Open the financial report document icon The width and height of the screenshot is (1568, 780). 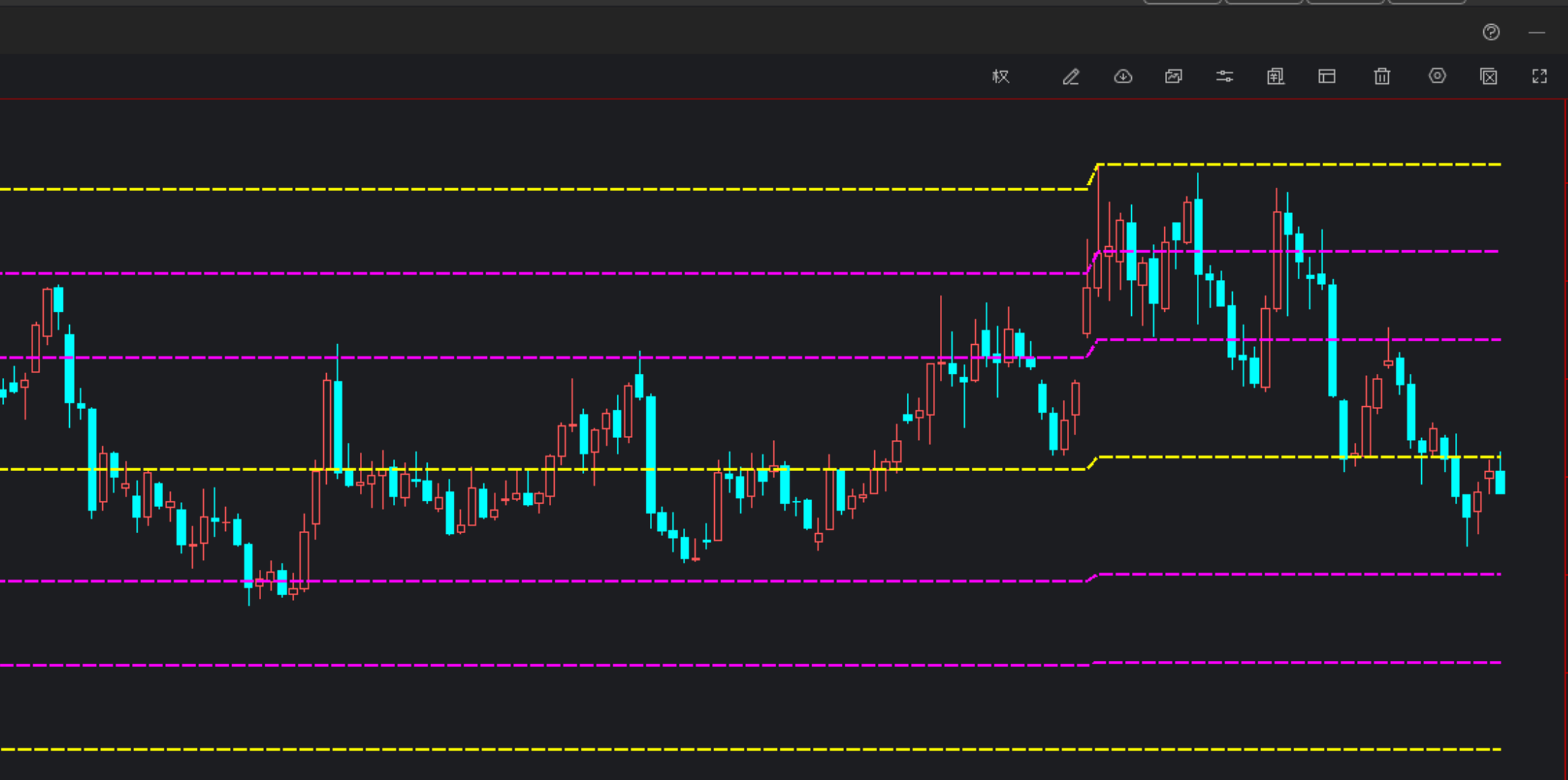point(1275,76)
